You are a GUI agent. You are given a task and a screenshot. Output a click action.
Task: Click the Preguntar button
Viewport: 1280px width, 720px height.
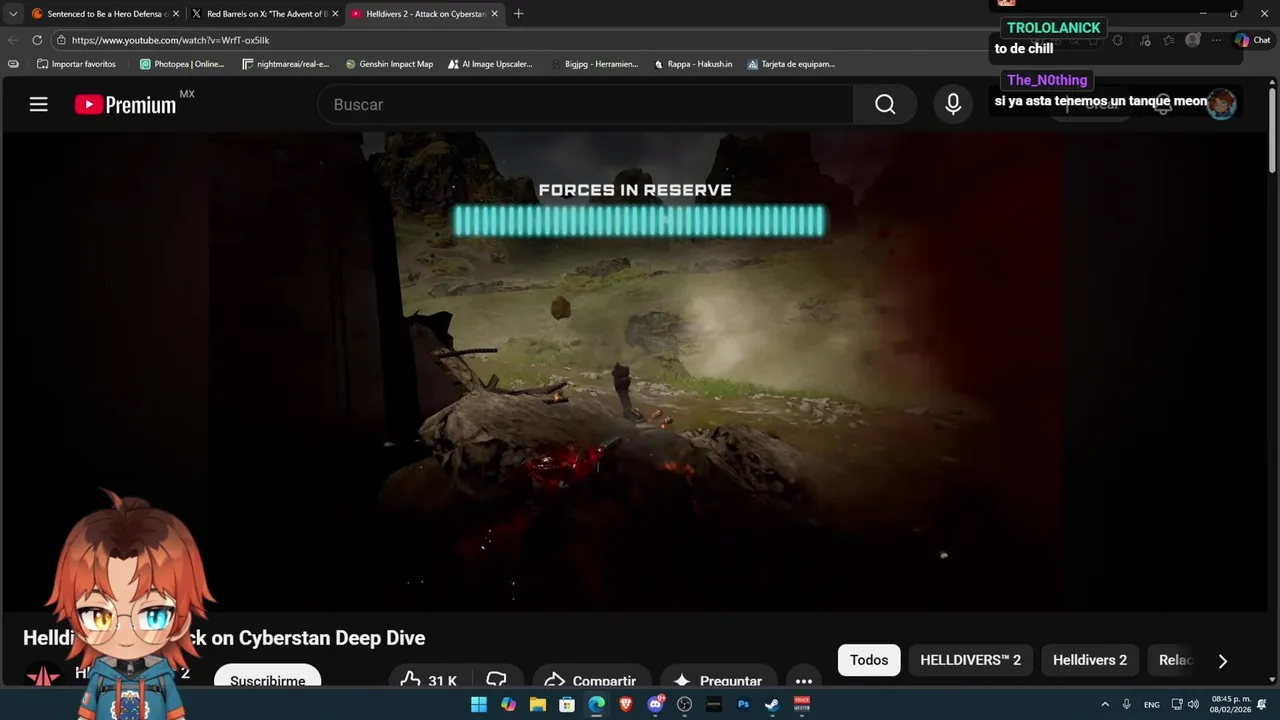(x=718, y=681)
